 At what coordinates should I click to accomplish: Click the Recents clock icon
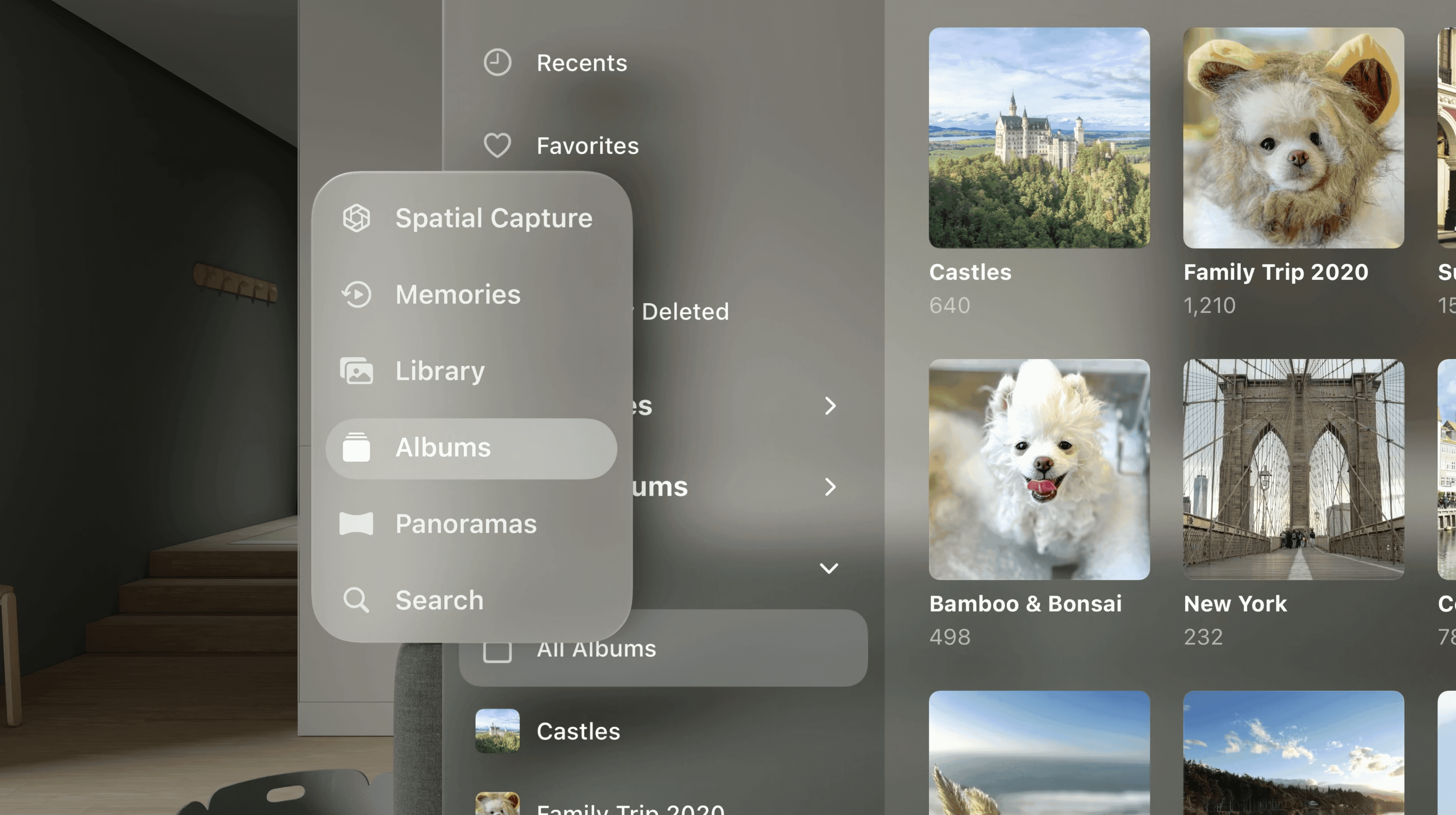[497, 63]
